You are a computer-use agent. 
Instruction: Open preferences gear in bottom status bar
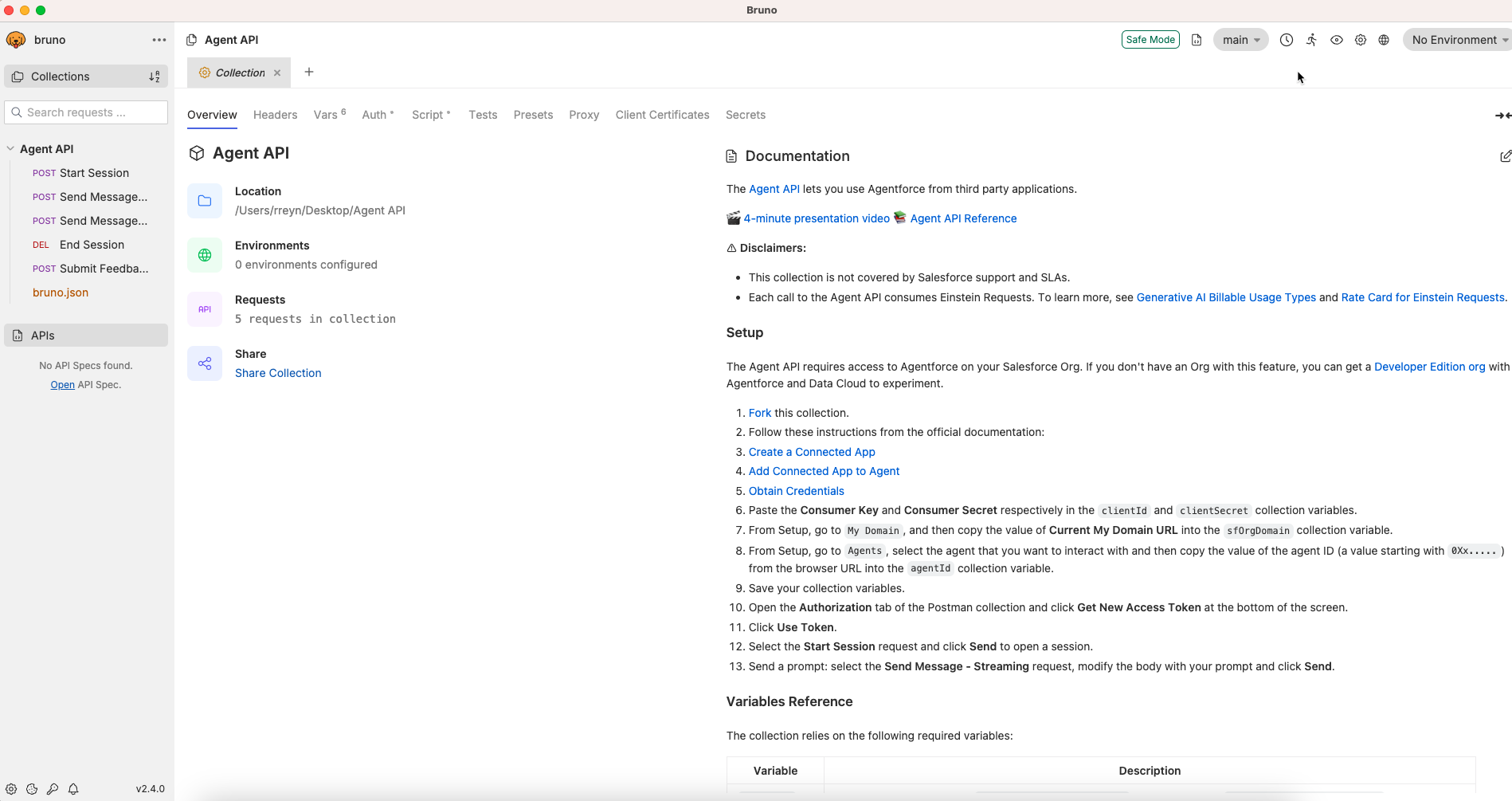(11, 789)
